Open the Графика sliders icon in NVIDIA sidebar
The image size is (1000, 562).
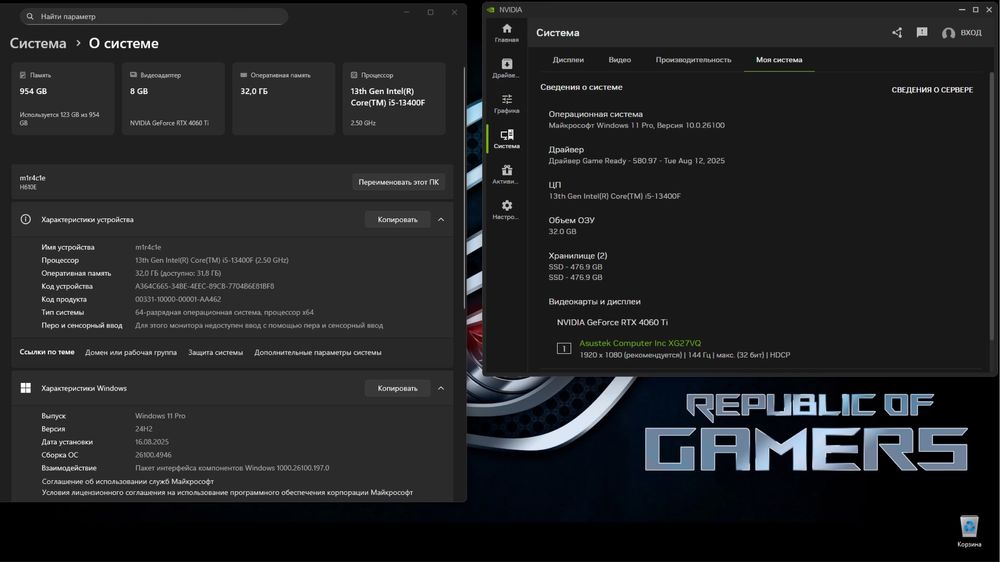click(x=506, y=99)
